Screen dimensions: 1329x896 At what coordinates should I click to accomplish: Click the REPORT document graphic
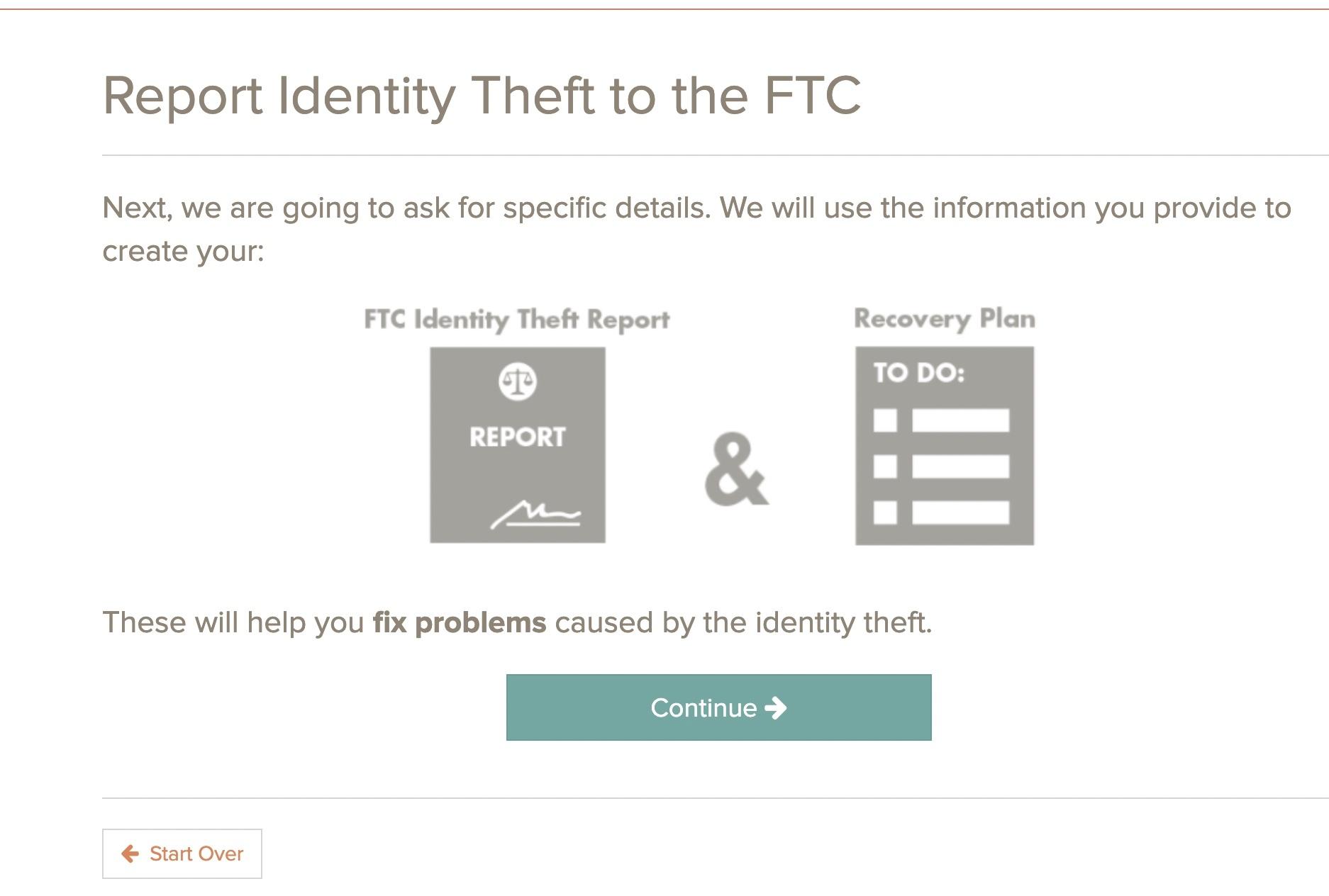coord(517,444)
